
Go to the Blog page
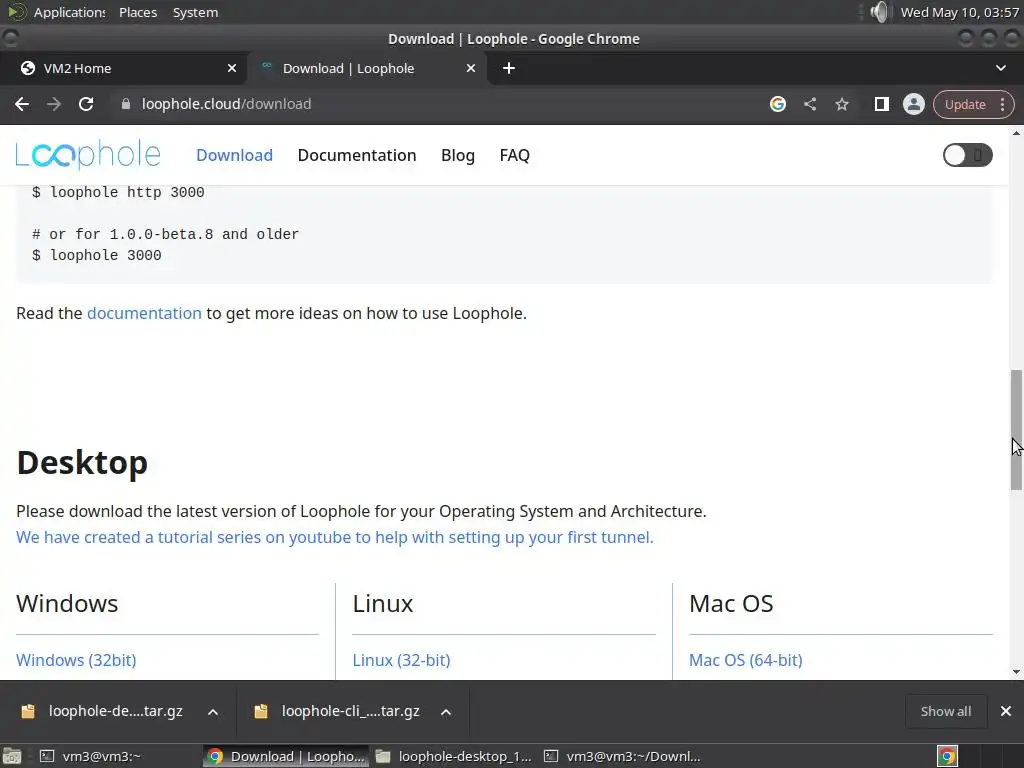pyautogui.click(x=458, y=155)
